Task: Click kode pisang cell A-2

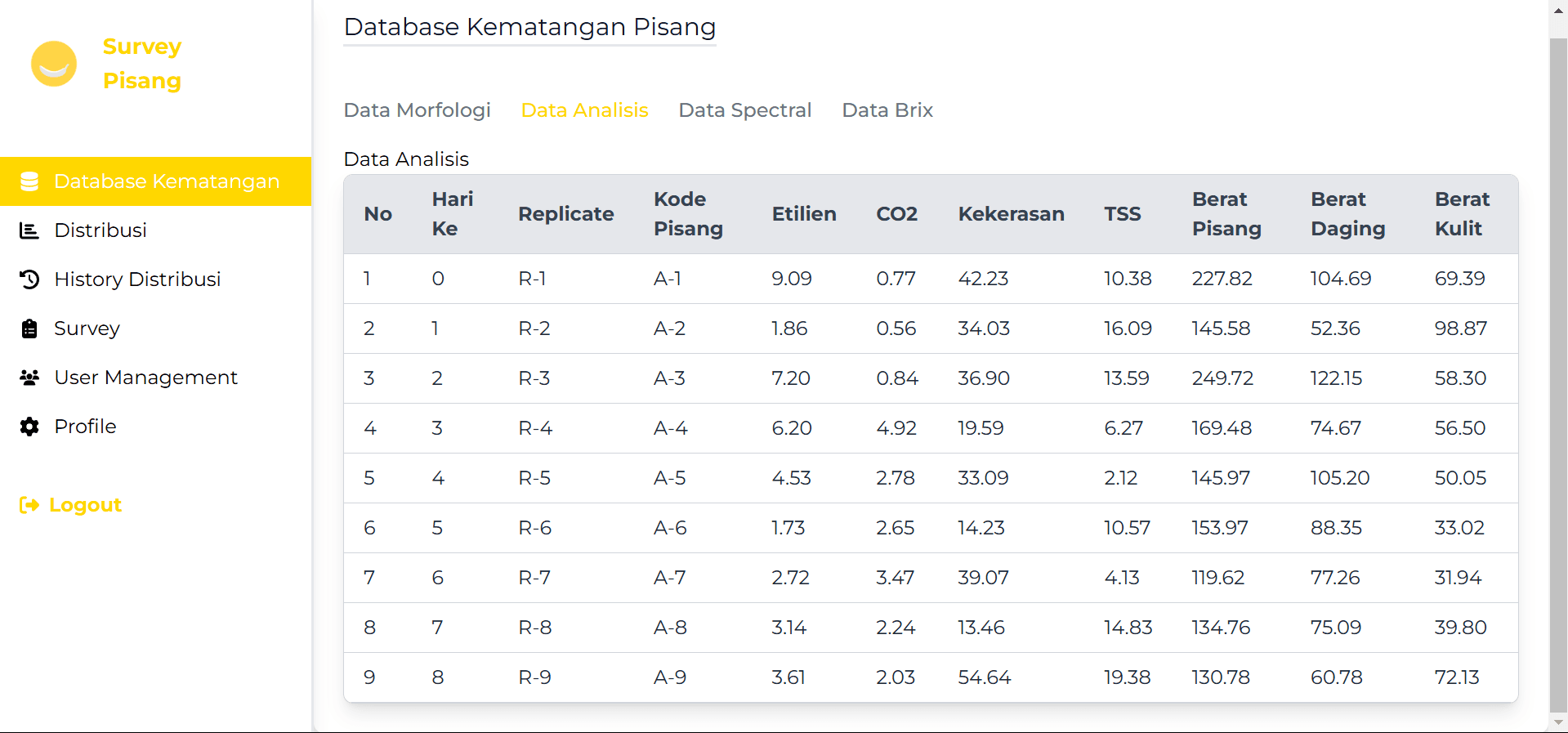Action: (669, 329)
